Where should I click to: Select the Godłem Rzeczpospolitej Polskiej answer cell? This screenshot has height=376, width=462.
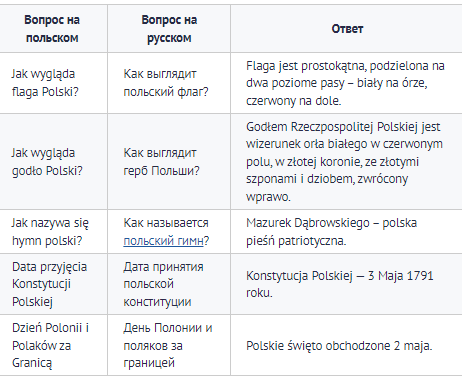click(347, 162)
